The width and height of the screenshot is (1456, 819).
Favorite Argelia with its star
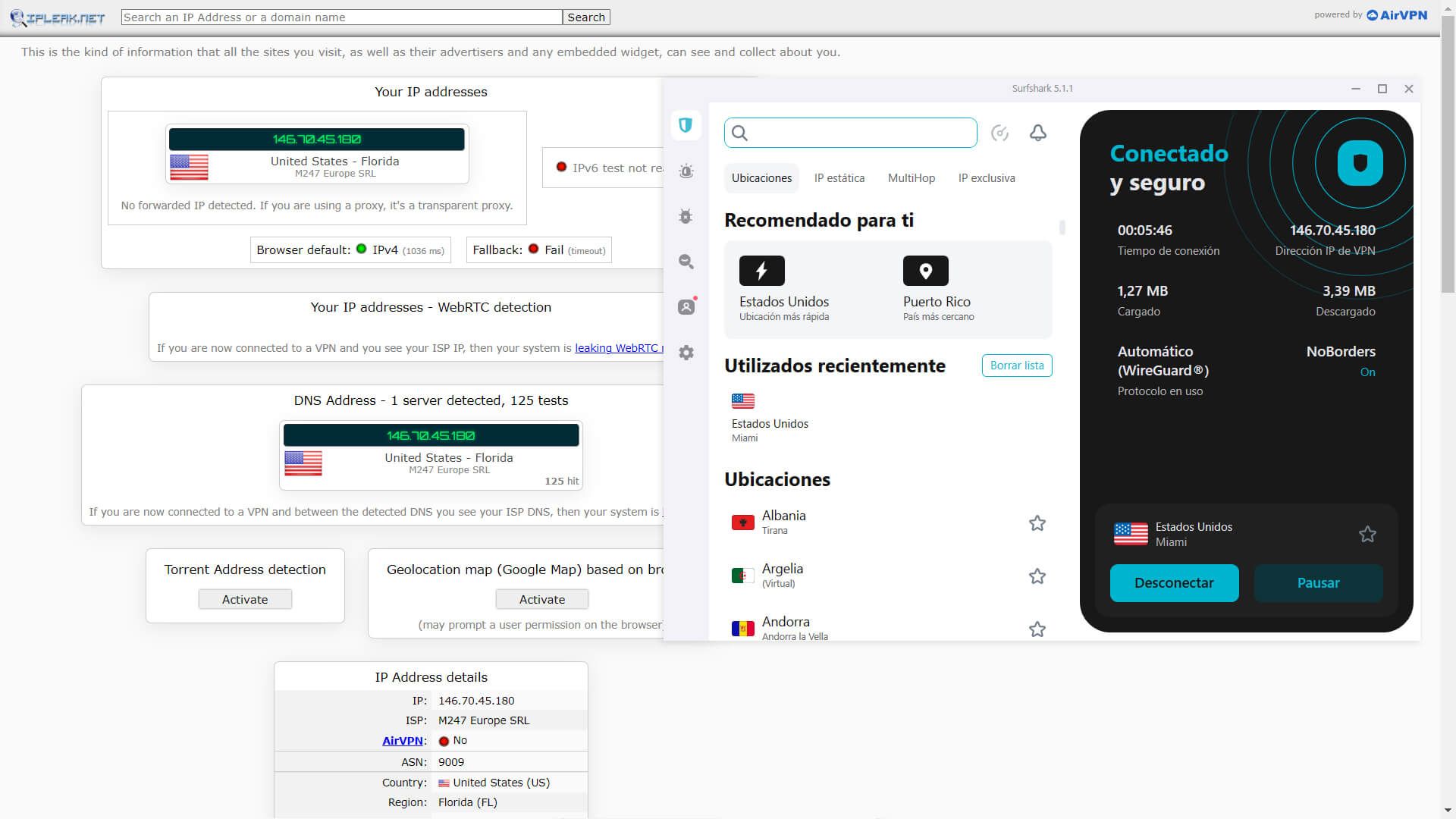[1037, 576]
